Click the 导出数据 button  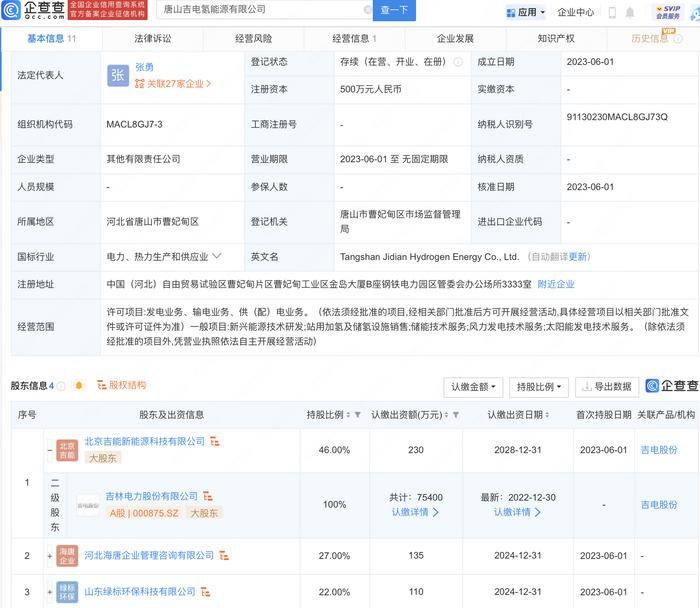pyautogui.click(x=607, y=387)
